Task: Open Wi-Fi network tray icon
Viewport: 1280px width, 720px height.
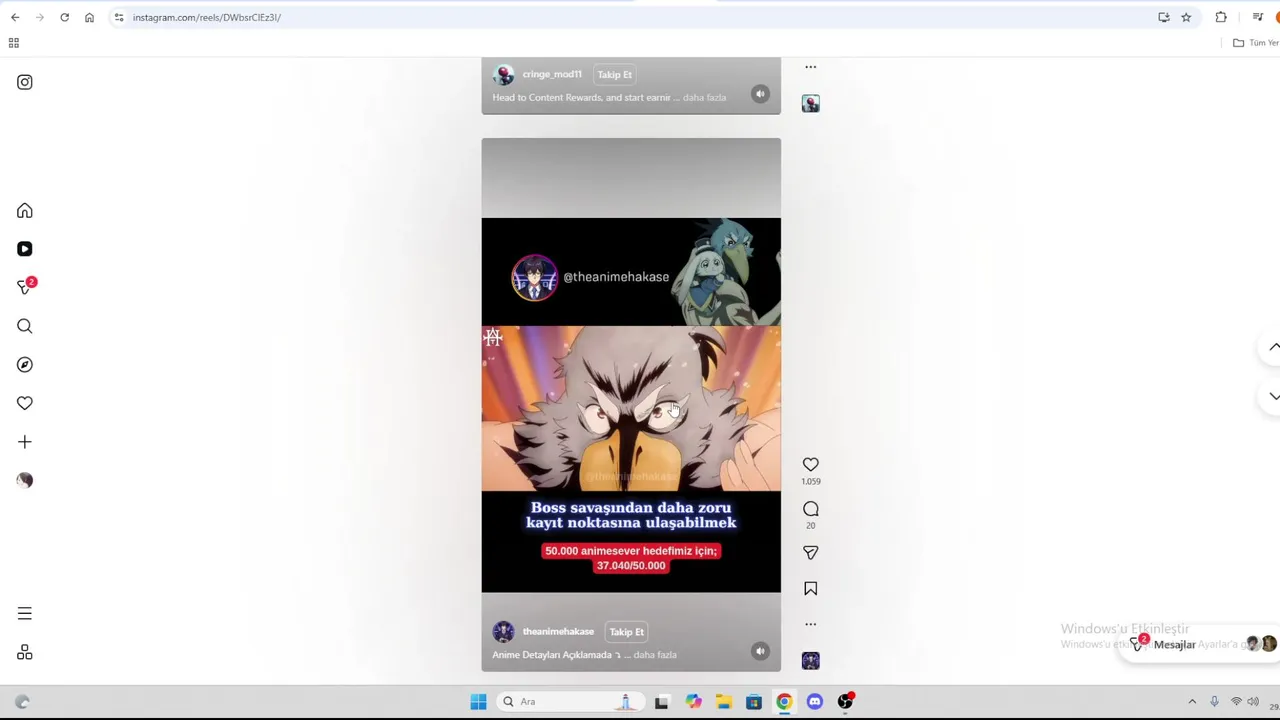Action: click(1236, 702)
